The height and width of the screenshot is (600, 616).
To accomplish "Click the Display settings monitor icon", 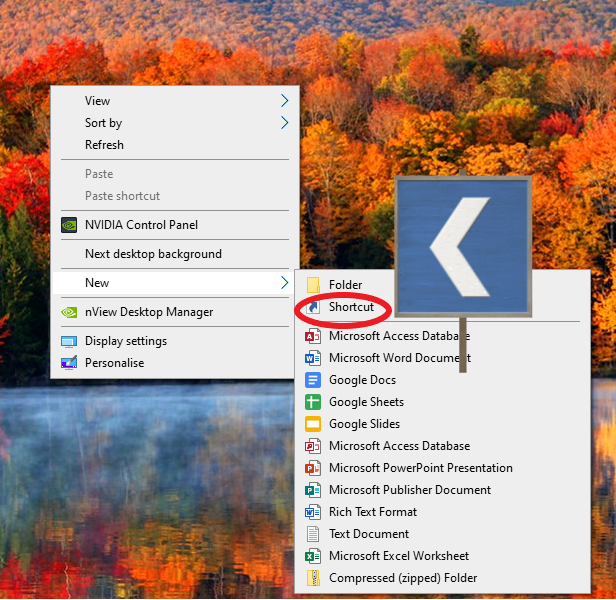I will point(69,341).
